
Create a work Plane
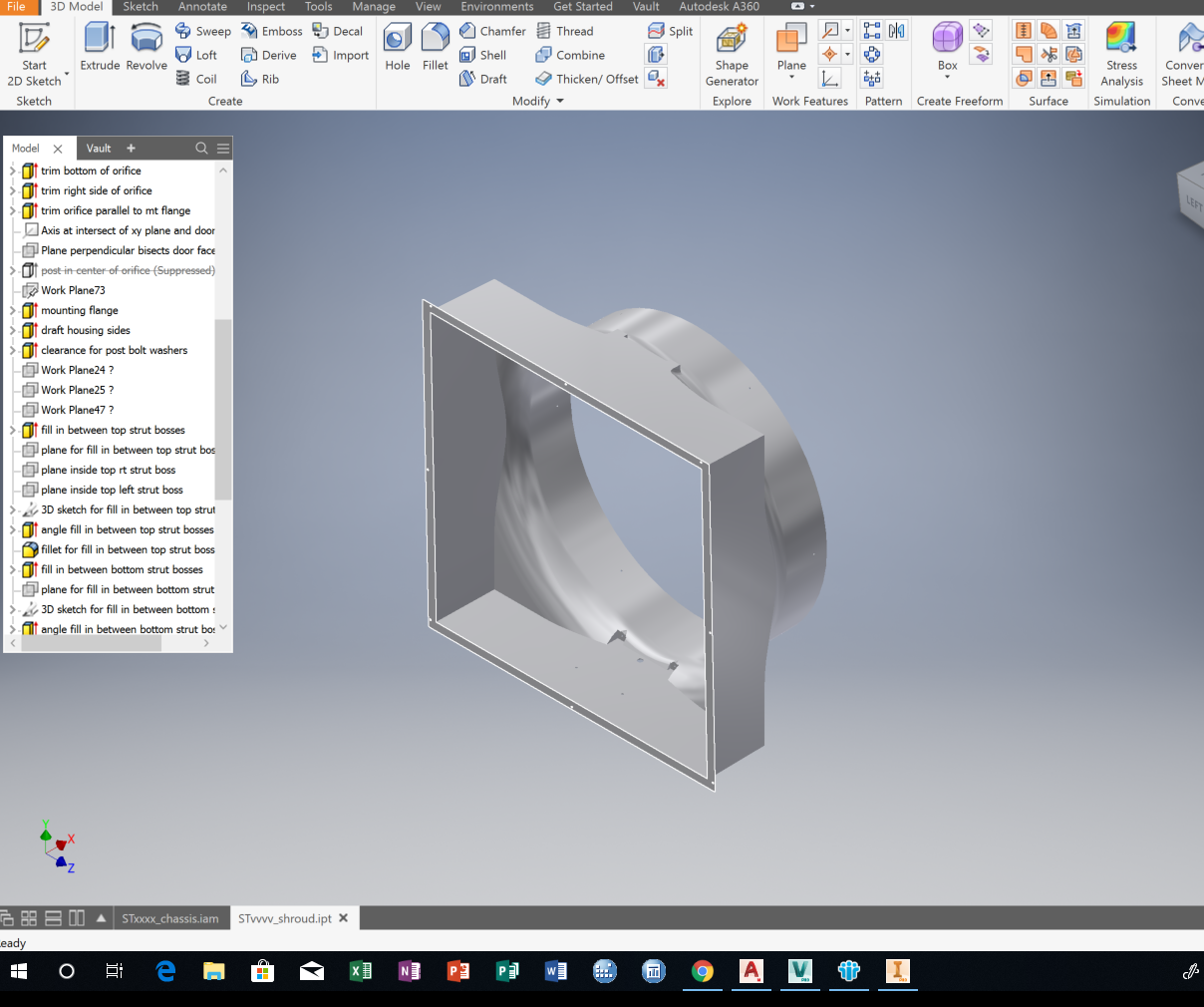(x=791, y=47)
